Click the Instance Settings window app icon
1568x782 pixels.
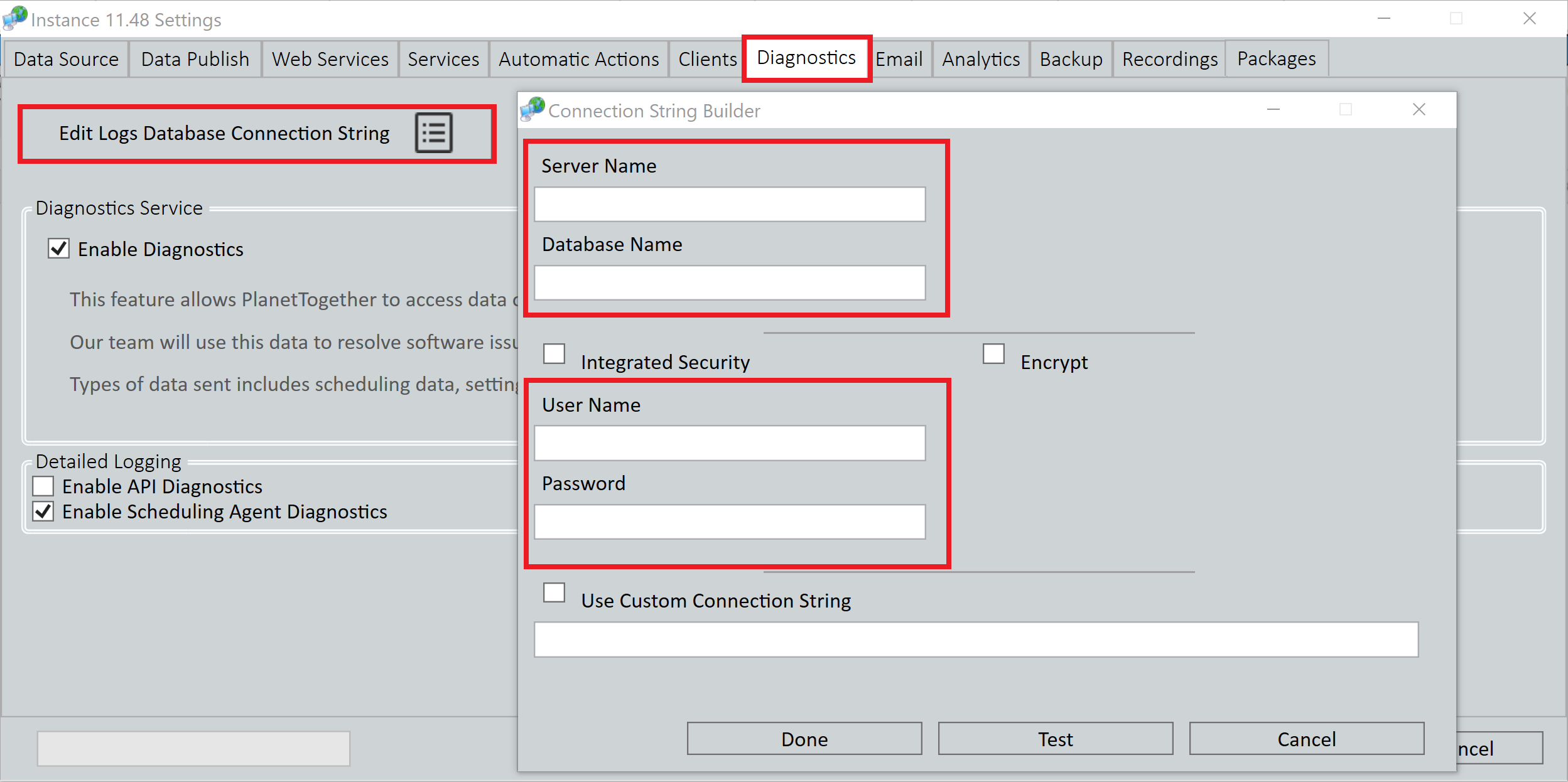coord(15,18)
